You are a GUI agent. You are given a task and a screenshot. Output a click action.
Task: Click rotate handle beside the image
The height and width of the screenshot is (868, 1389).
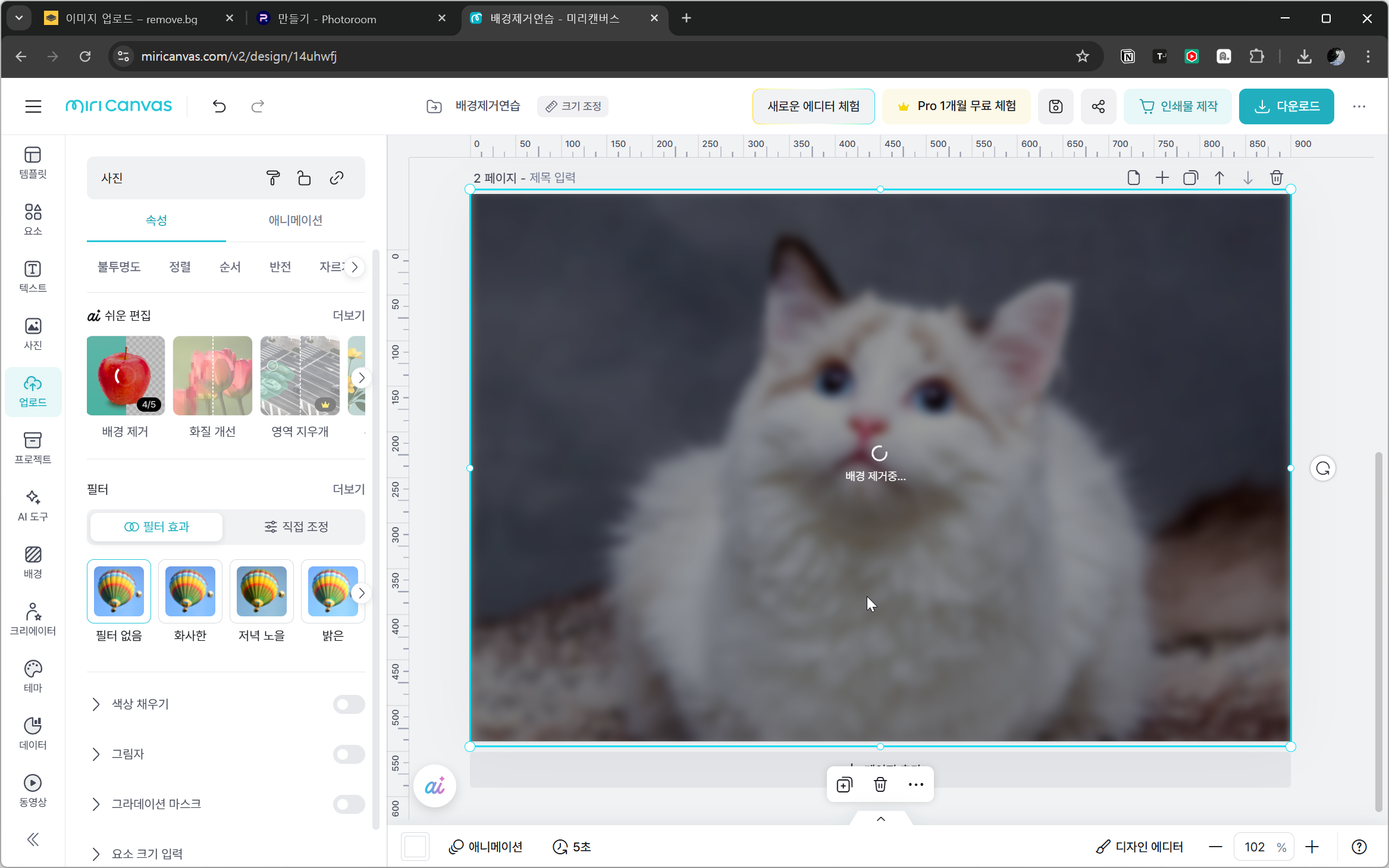pos(1322,469)
